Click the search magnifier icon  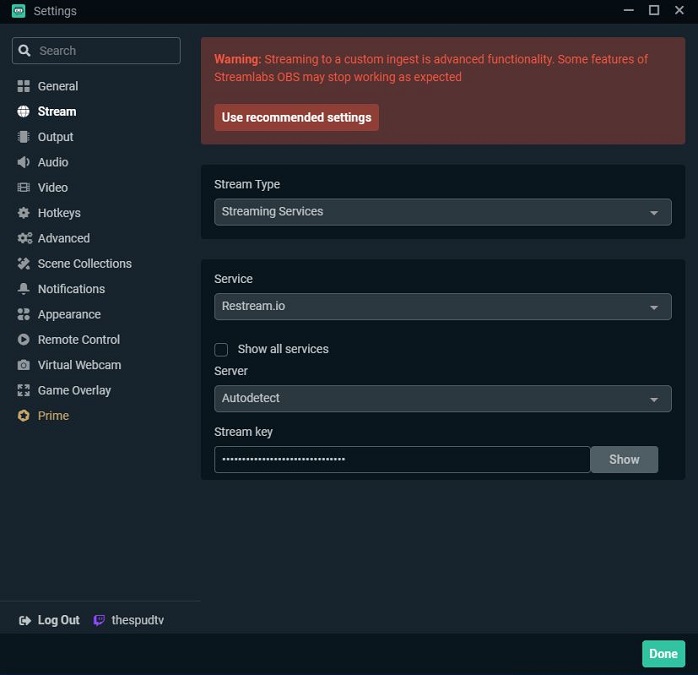coord(24,51)
